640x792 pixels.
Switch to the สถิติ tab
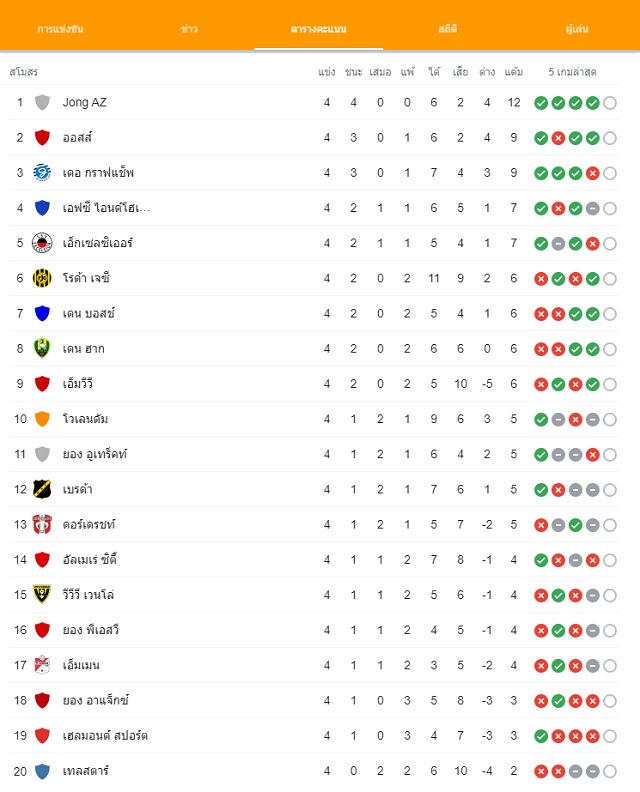tap(448, 29)
